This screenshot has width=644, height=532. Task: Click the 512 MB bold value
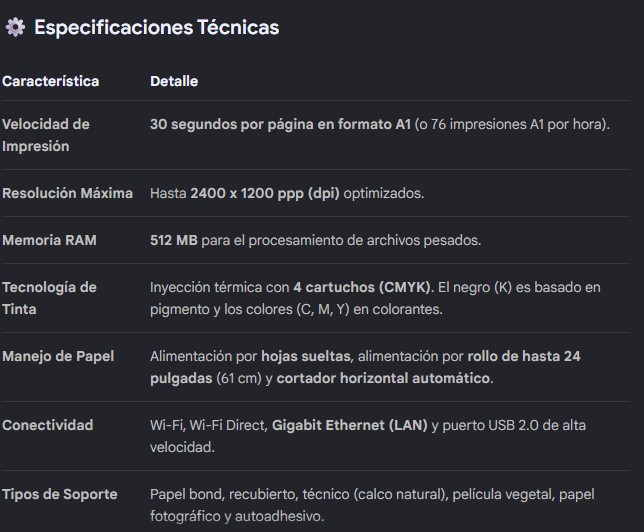[174, 240]
